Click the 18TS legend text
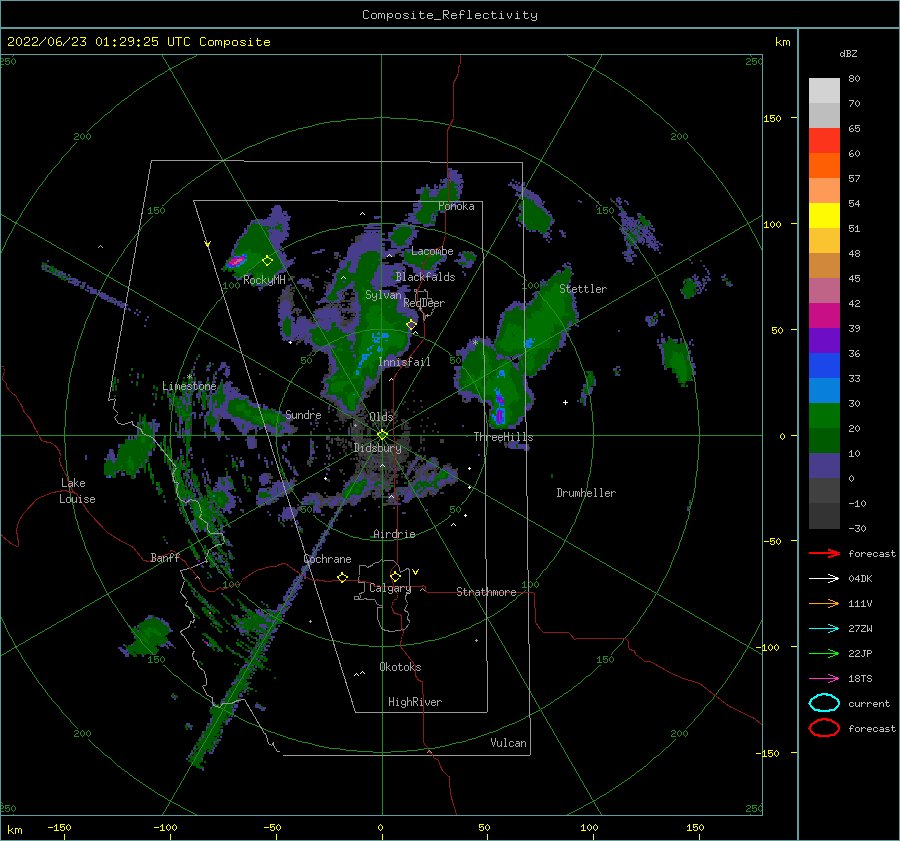This screenshot has height=841, width=900. click(x=860, y=679)
